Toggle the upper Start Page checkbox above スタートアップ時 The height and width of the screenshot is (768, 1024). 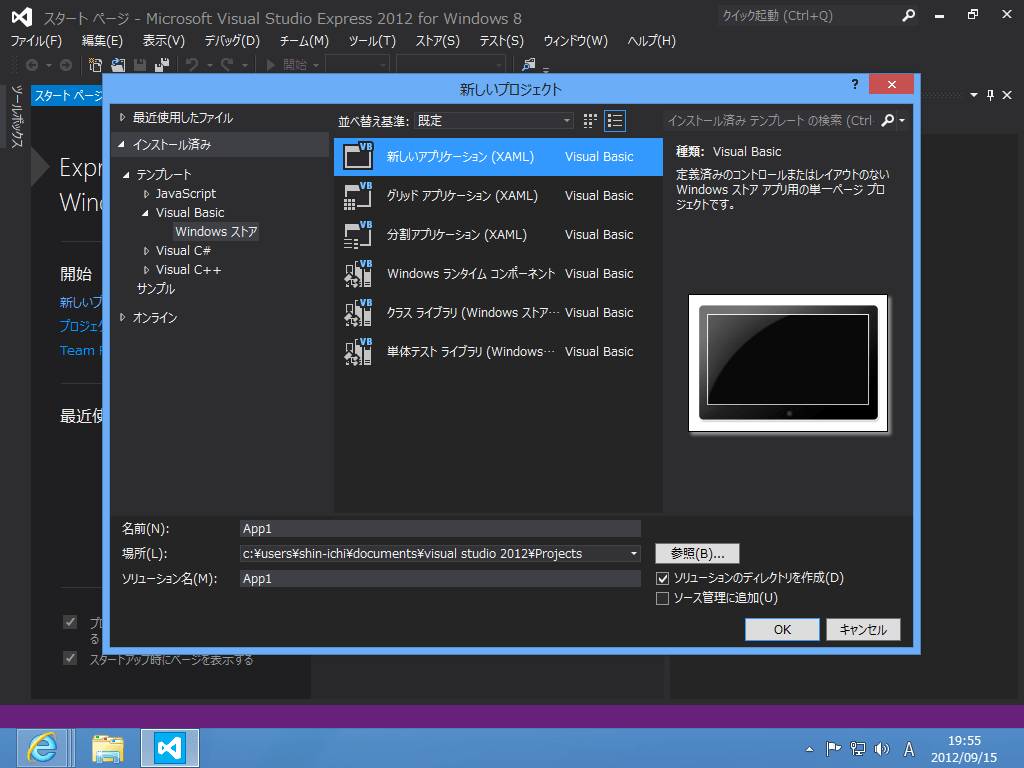point(70,622)
